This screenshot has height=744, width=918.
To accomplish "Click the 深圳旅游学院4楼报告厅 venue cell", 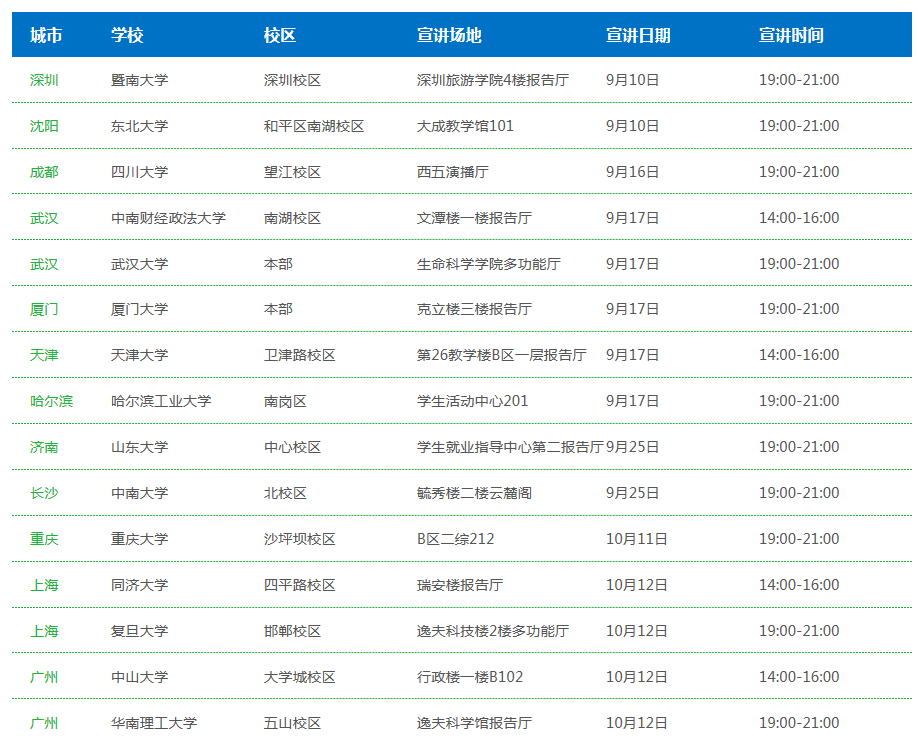I will tap(492, 80).
